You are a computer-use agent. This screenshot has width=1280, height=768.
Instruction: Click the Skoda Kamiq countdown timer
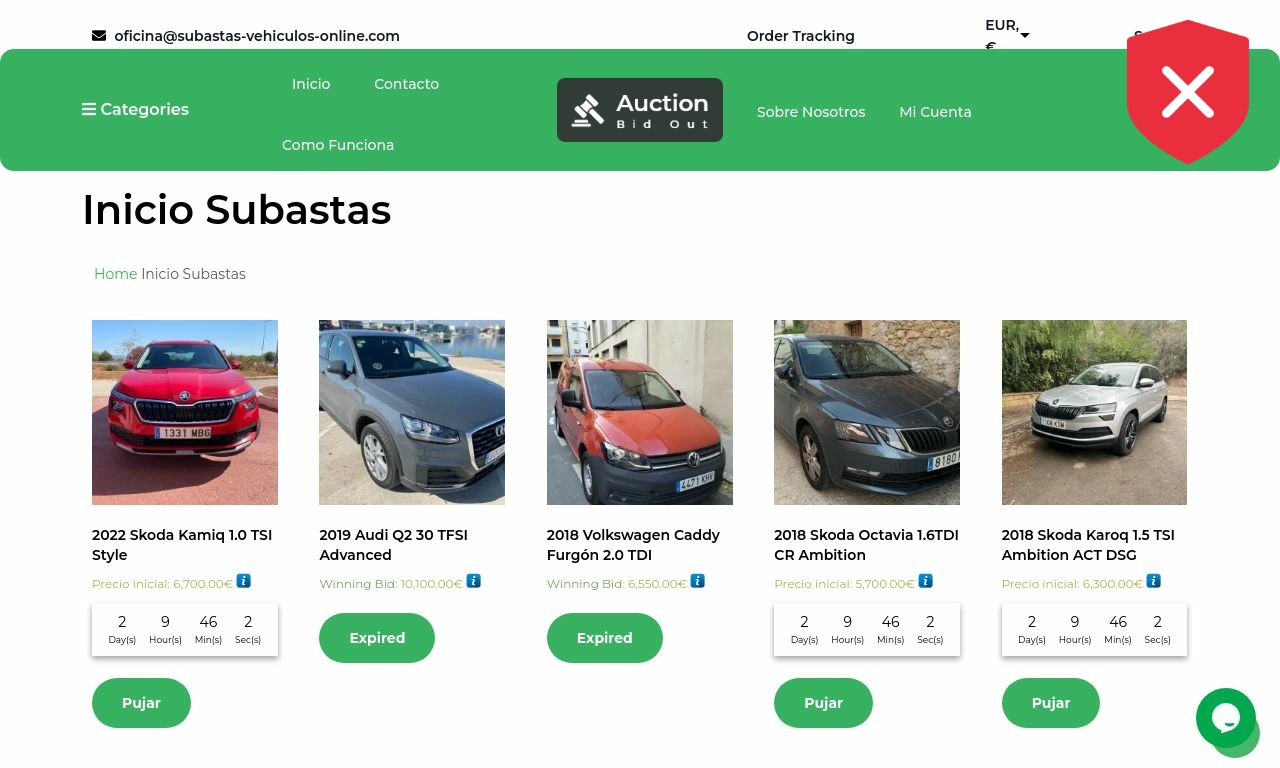coord(185,630)
